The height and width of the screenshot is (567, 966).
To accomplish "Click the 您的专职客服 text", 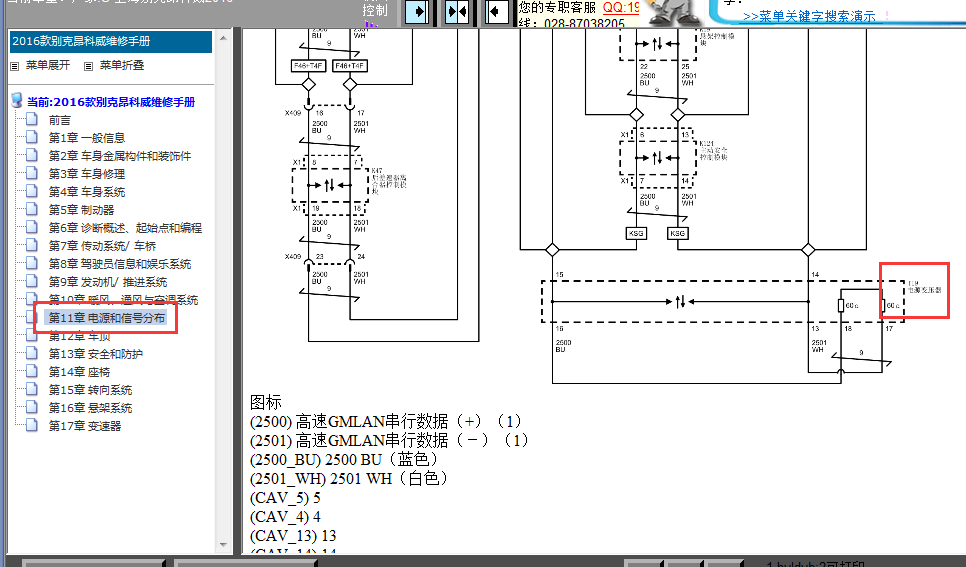I will [x=557, y=7].
